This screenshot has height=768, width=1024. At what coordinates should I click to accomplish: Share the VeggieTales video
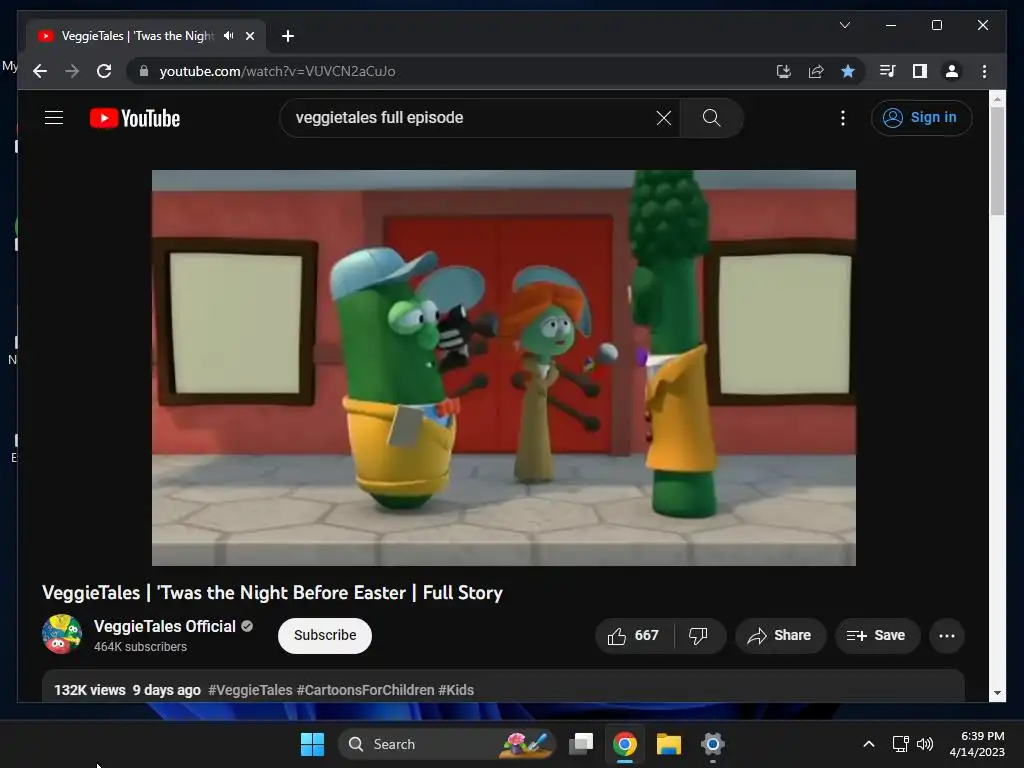pyautogui.click(x=780, y=635)
